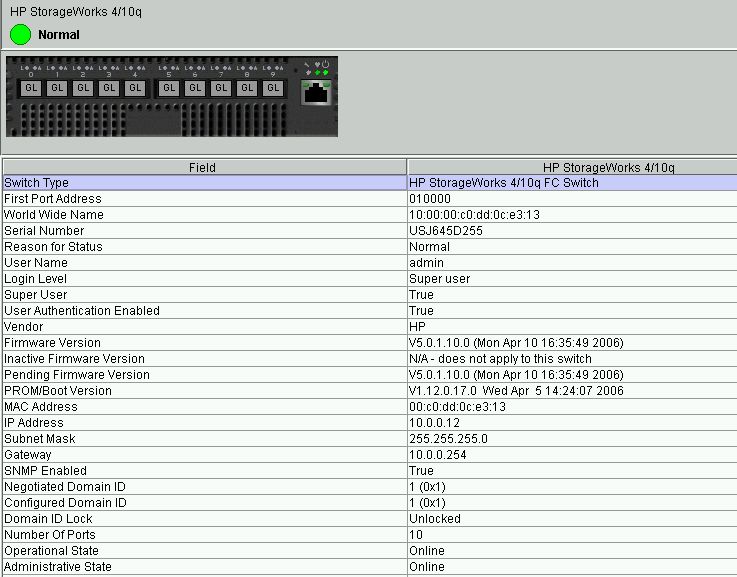Select MAC Address value 00:c0:dd:0c:e3:13
This screenshot has height=577, width=737.
click(x=457, y=406)
